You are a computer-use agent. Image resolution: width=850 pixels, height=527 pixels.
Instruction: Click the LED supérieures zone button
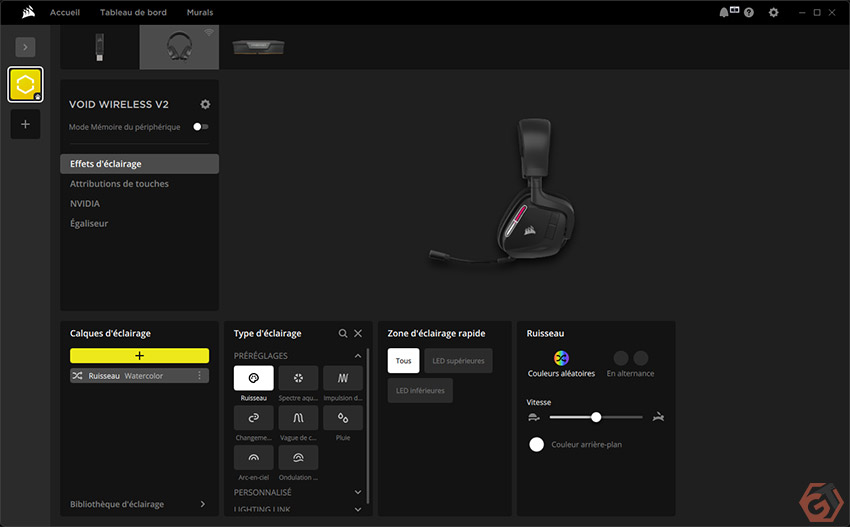[458, 361]
